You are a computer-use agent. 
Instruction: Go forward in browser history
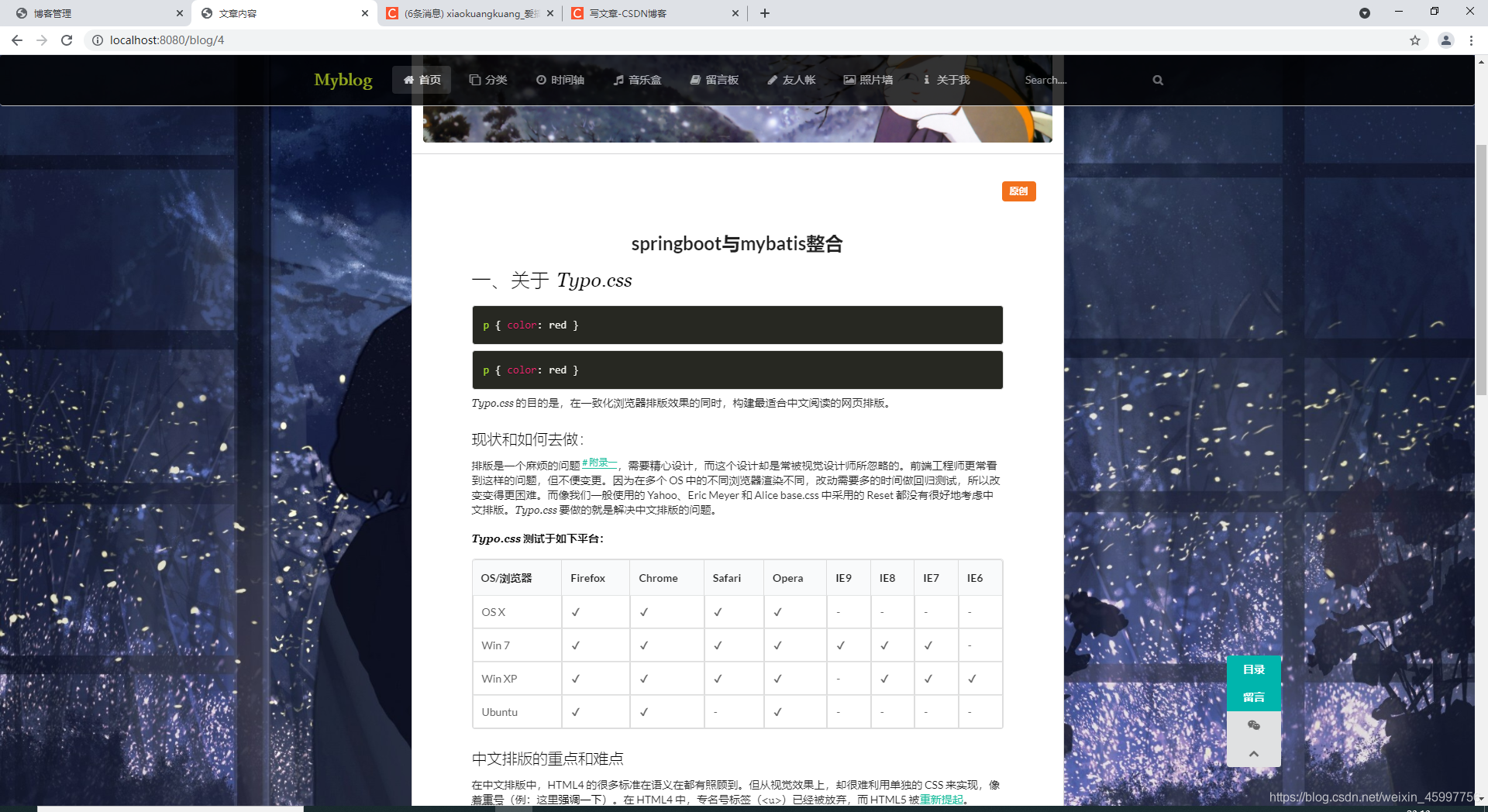[x=42, y=40]
